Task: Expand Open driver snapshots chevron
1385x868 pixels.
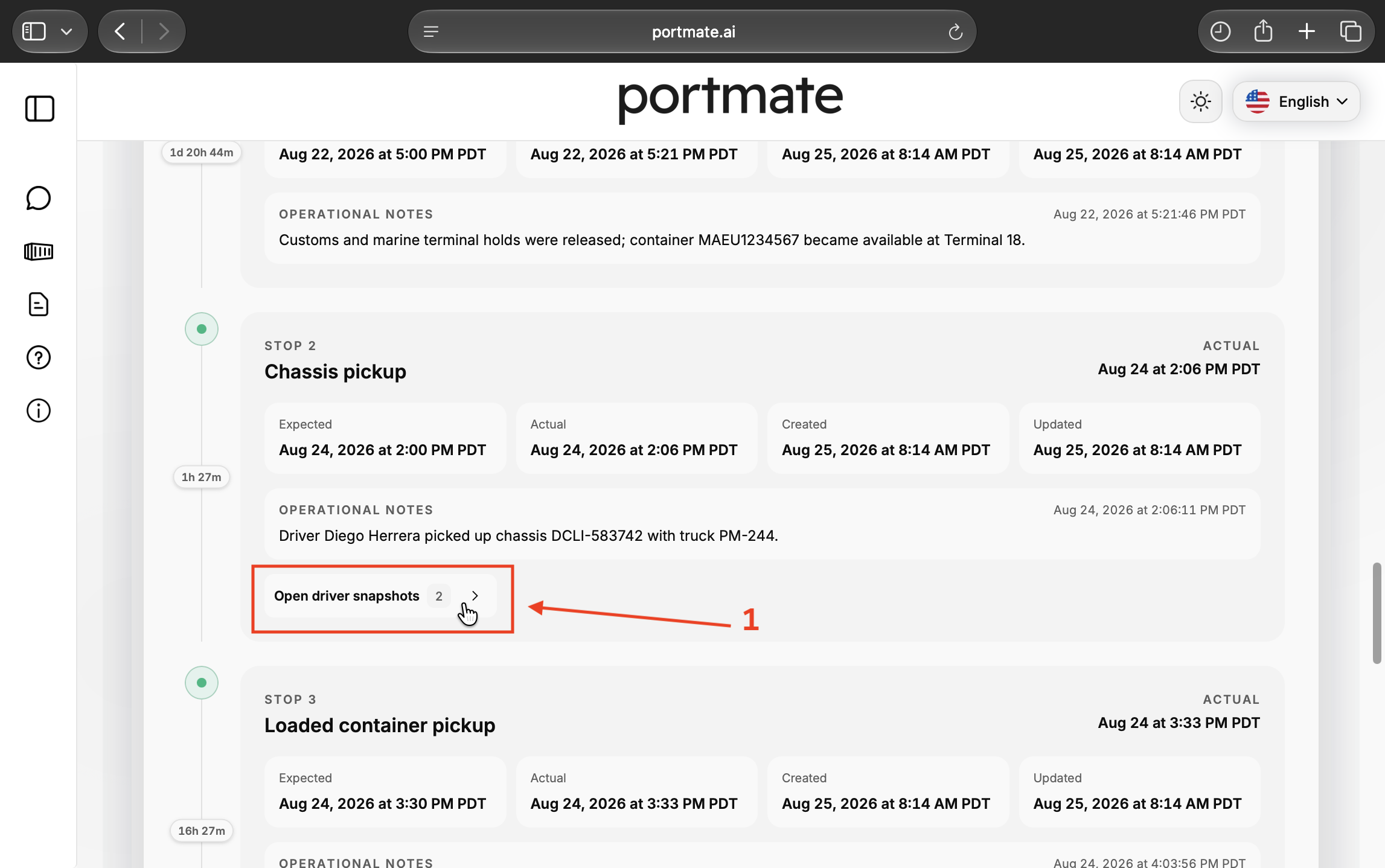Action: click(475, 596)
